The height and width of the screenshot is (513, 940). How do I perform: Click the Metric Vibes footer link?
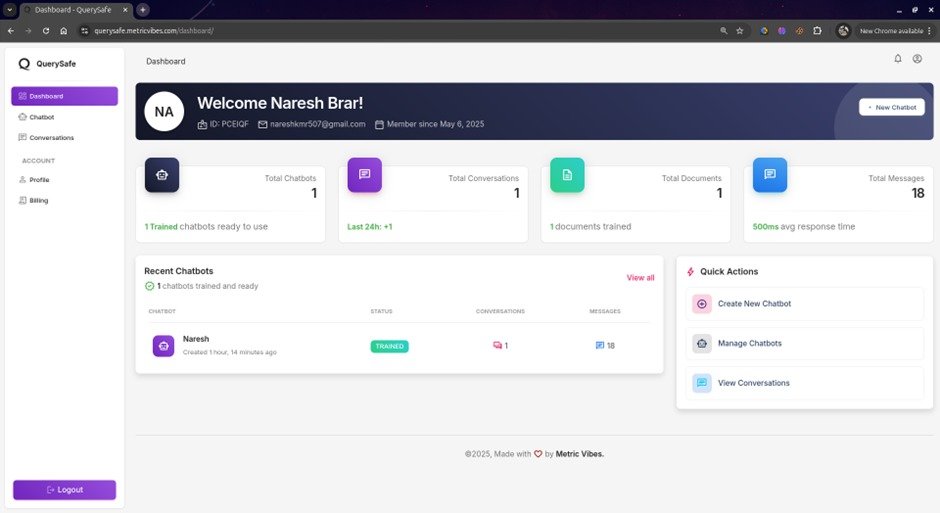(579, 454)
